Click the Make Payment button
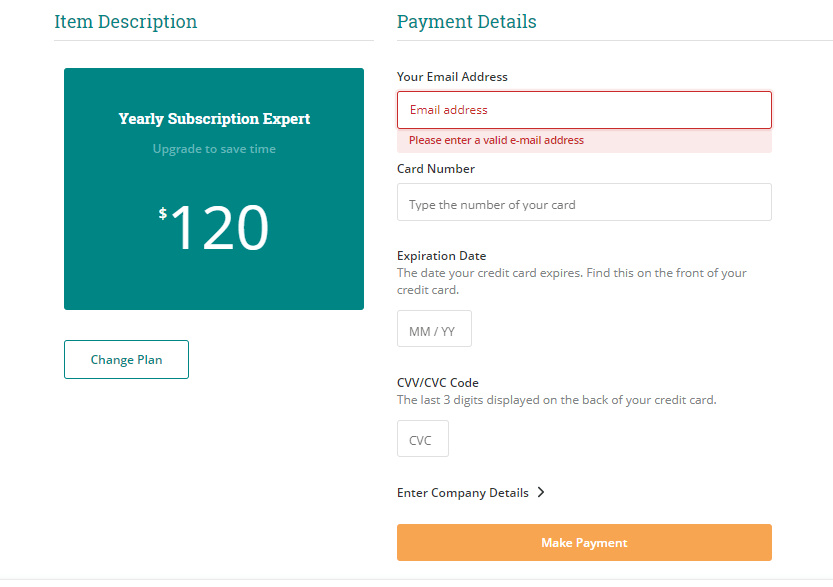 pos(584,542)
